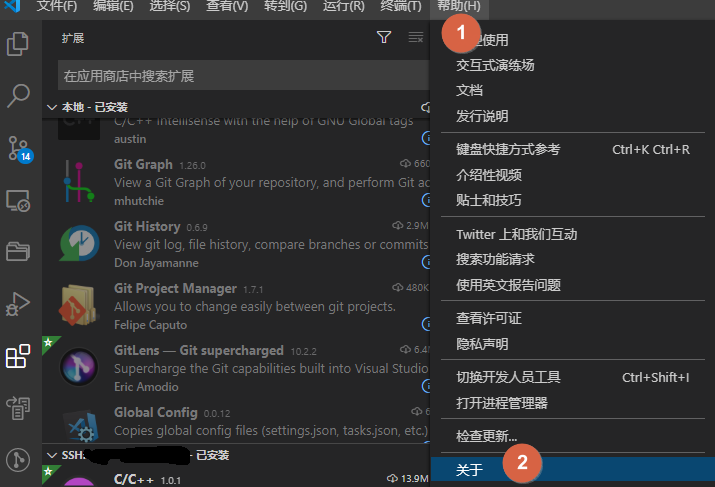
Task: Open the 文件(F) menu
Action: click(56, 7)
